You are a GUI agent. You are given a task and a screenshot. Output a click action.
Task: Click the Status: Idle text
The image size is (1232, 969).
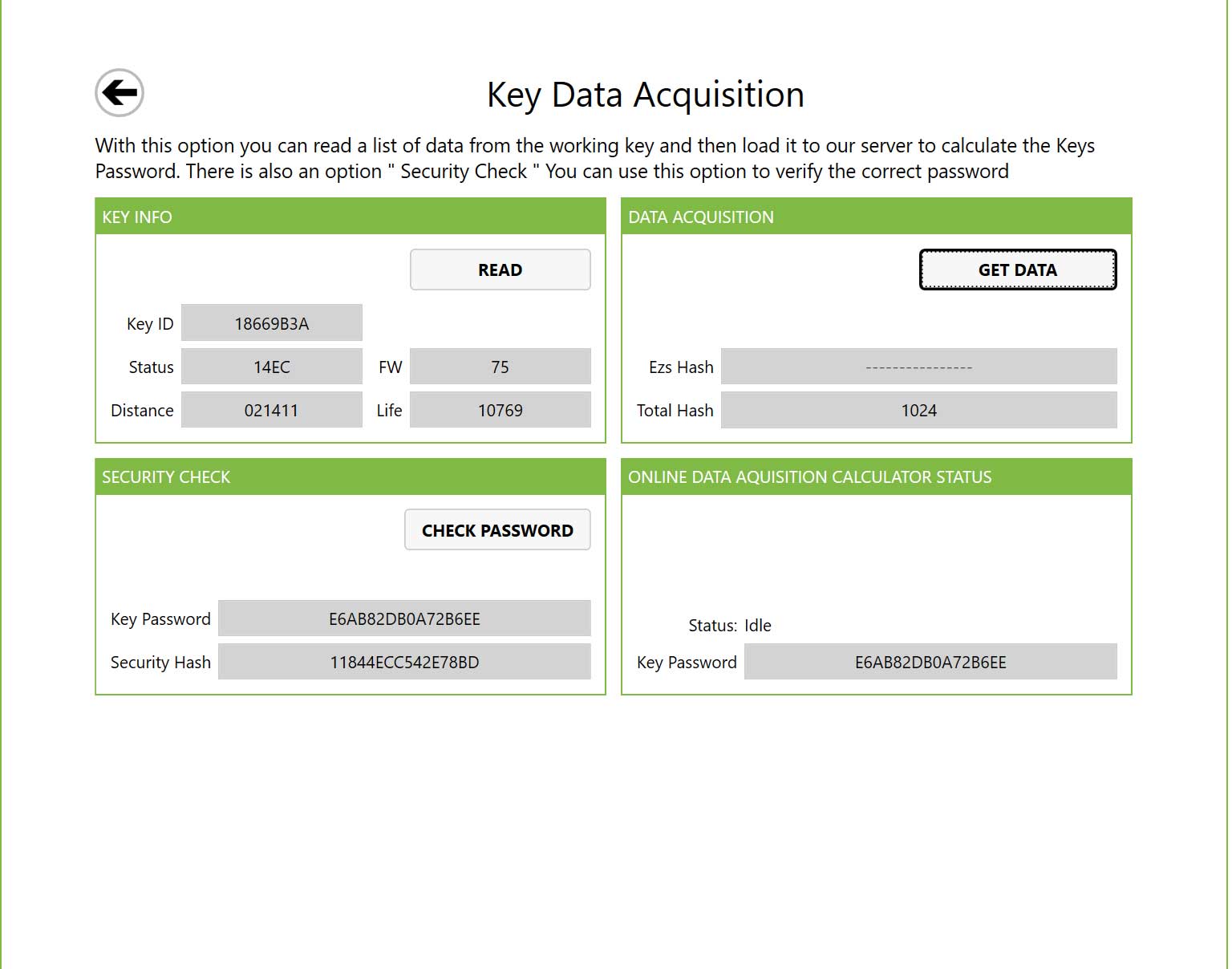click(729, 625)
